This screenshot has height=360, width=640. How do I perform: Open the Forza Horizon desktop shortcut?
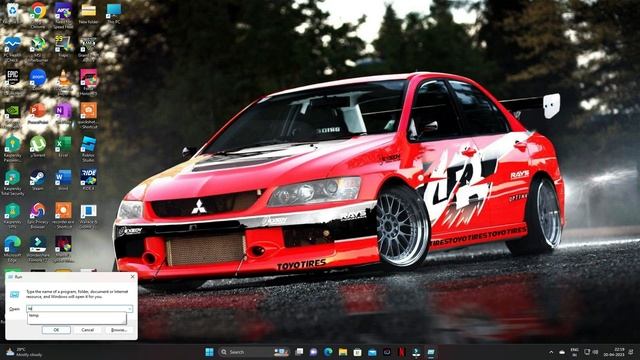click(x=88, y=82)
